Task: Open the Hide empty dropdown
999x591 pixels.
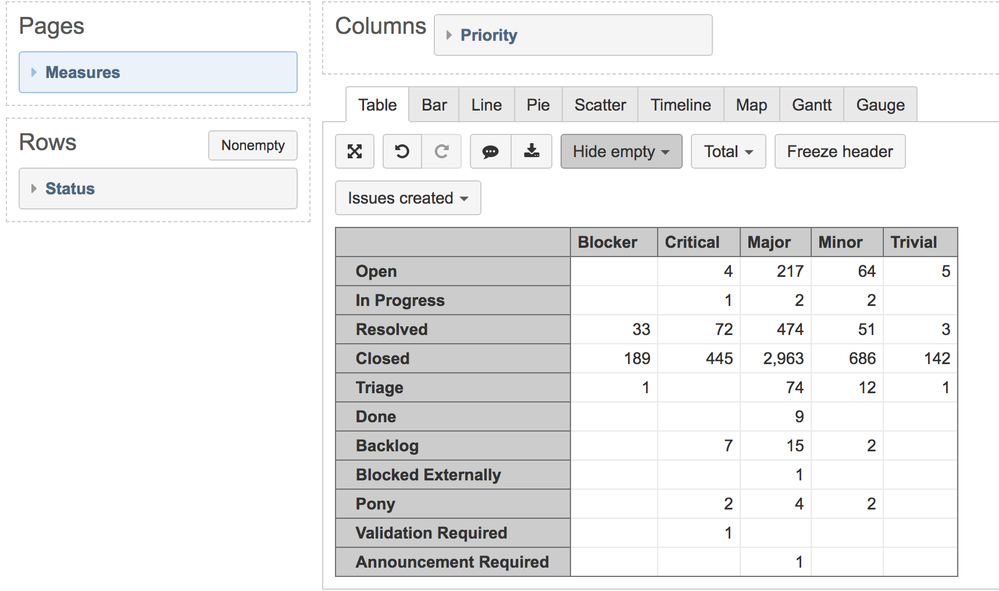Action: point(621,152)
